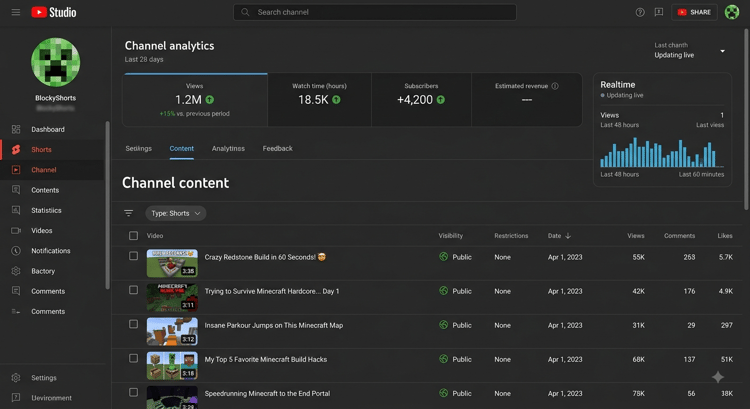Click the main page vertical scrollbar
Screen dimensions: 750x409
pos(746,119)
